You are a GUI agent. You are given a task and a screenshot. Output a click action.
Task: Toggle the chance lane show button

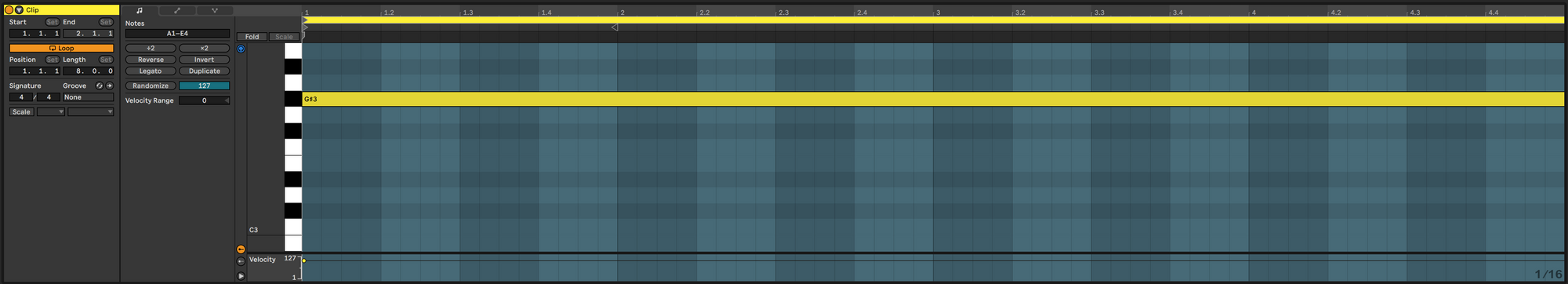[x=241, y=261]
